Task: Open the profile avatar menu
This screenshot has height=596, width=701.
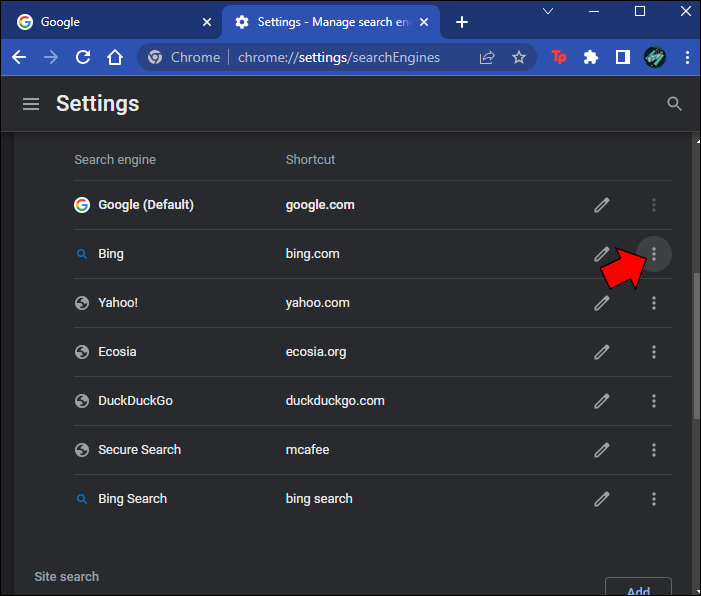Action: click(655, 57)
